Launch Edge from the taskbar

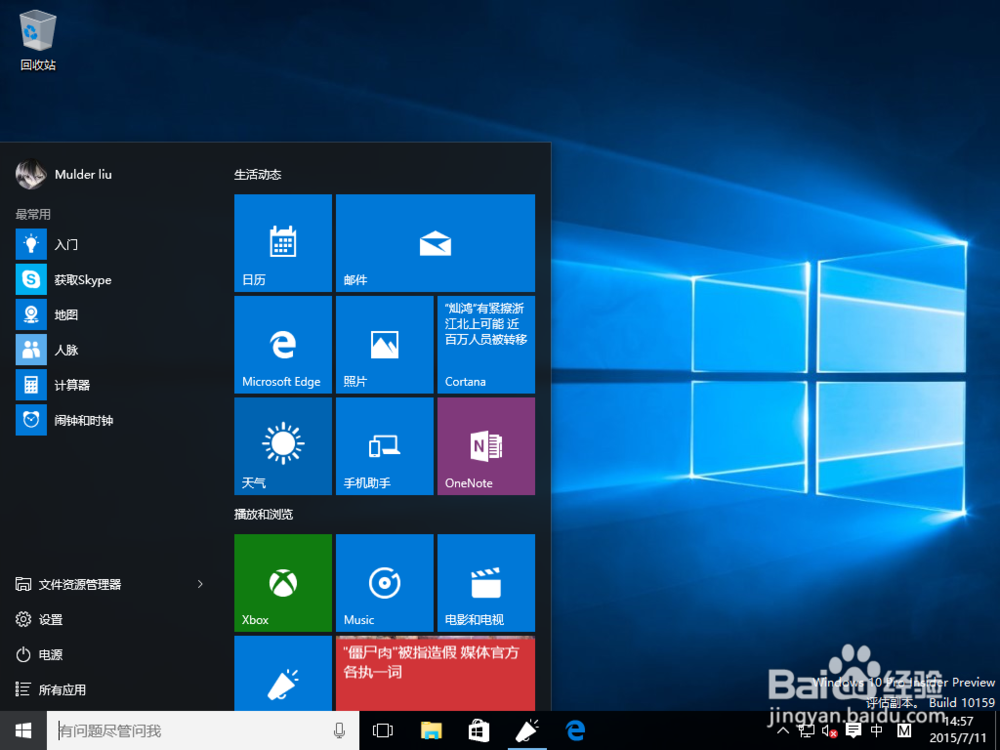click(x=575, y=731)
